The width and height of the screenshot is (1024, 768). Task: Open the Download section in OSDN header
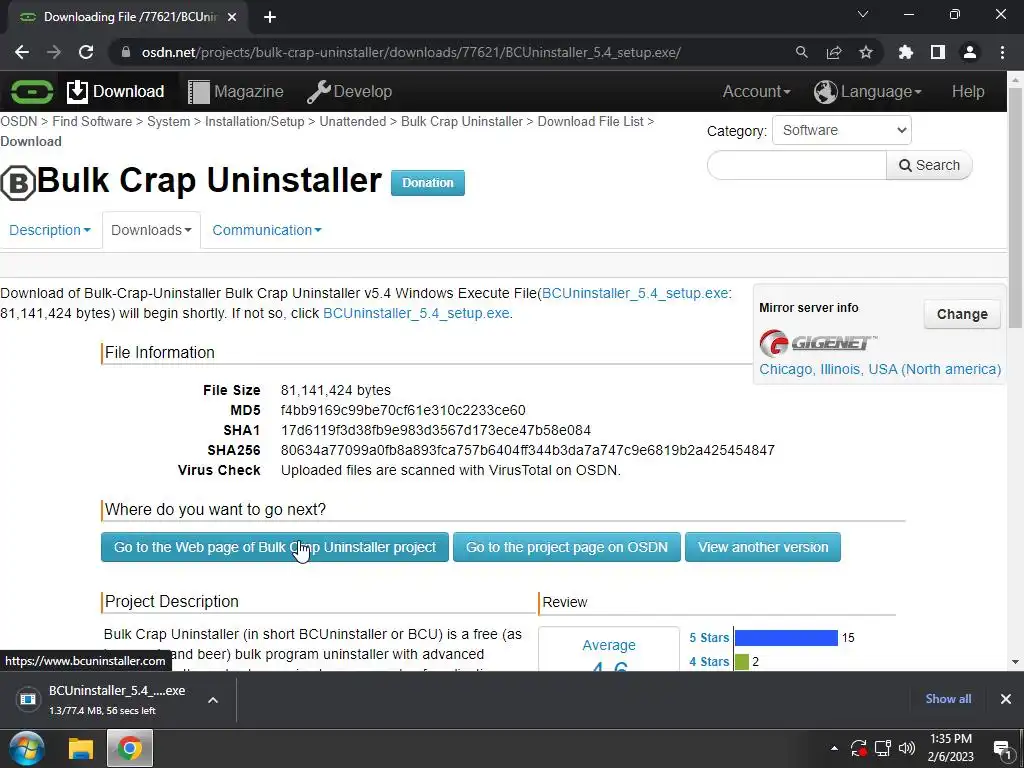pyautogui.click(x=116, y=91)
